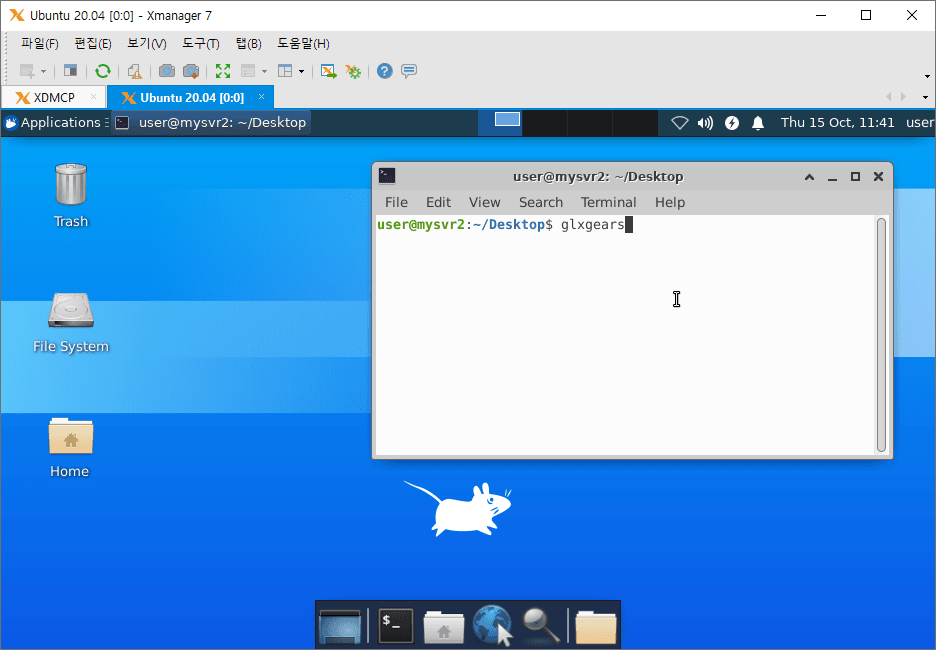Open Xconfig gear toolbar icon
The image size is (936, 650).
(353, 72)
